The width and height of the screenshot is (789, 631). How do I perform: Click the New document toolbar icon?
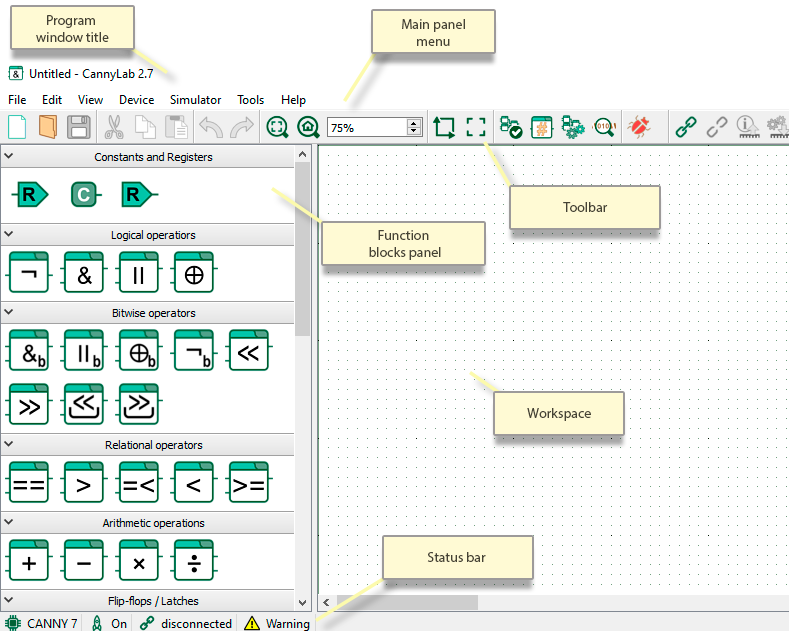point(17,127)
